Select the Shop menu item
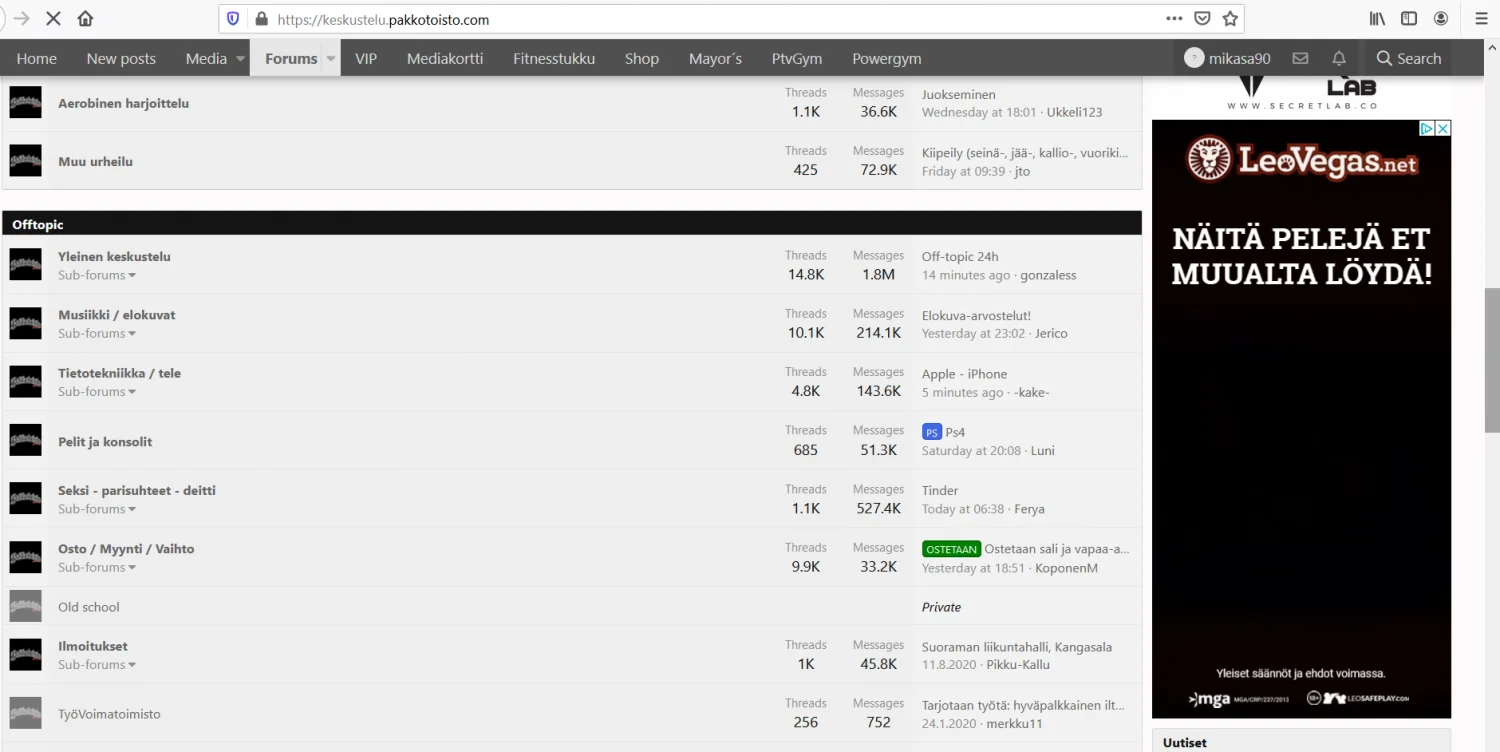The height and width of the screenshot is (752, 1500). pyautogui.click(x=641, y=59)
